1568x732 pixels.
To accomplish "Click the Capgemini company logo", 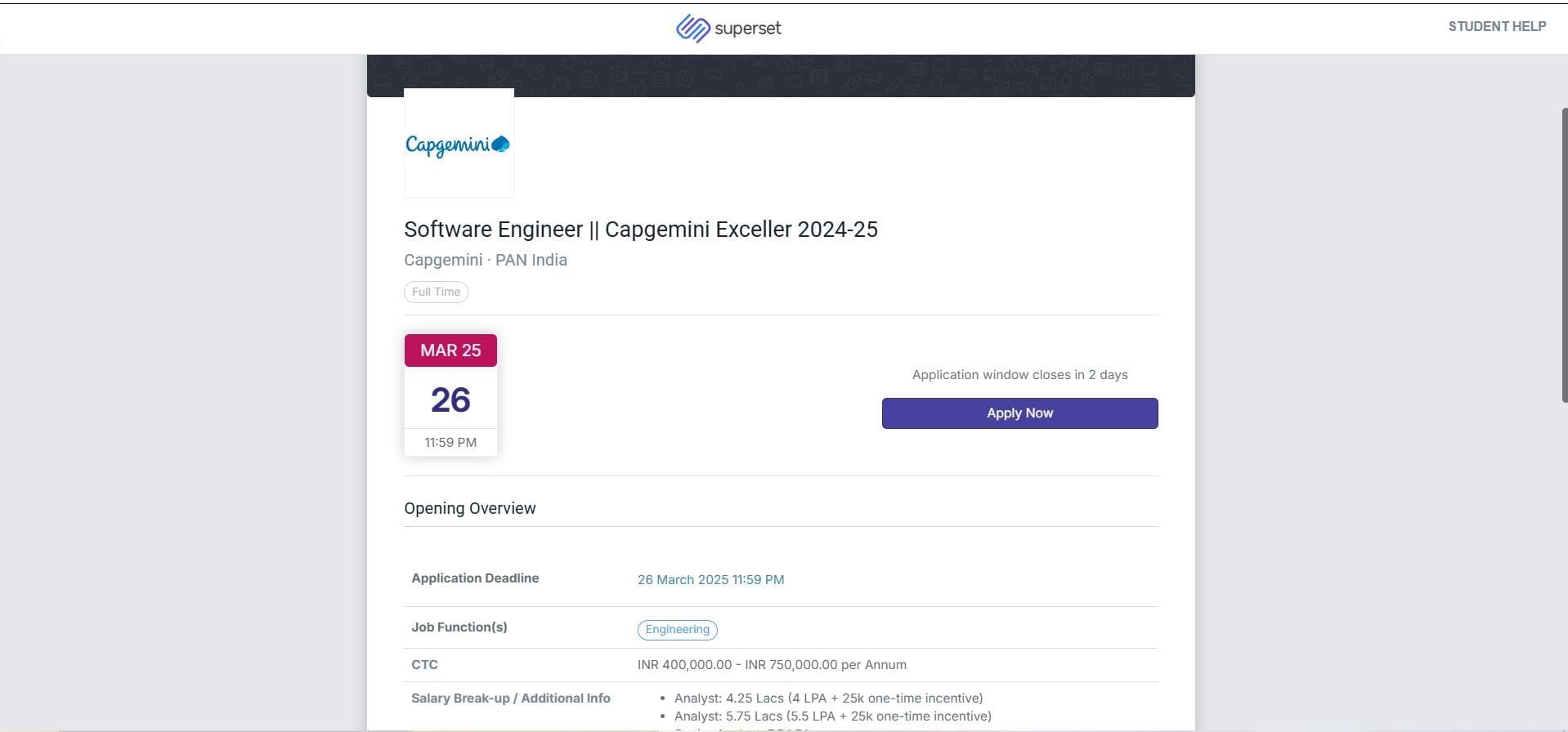I will (459, 143).
